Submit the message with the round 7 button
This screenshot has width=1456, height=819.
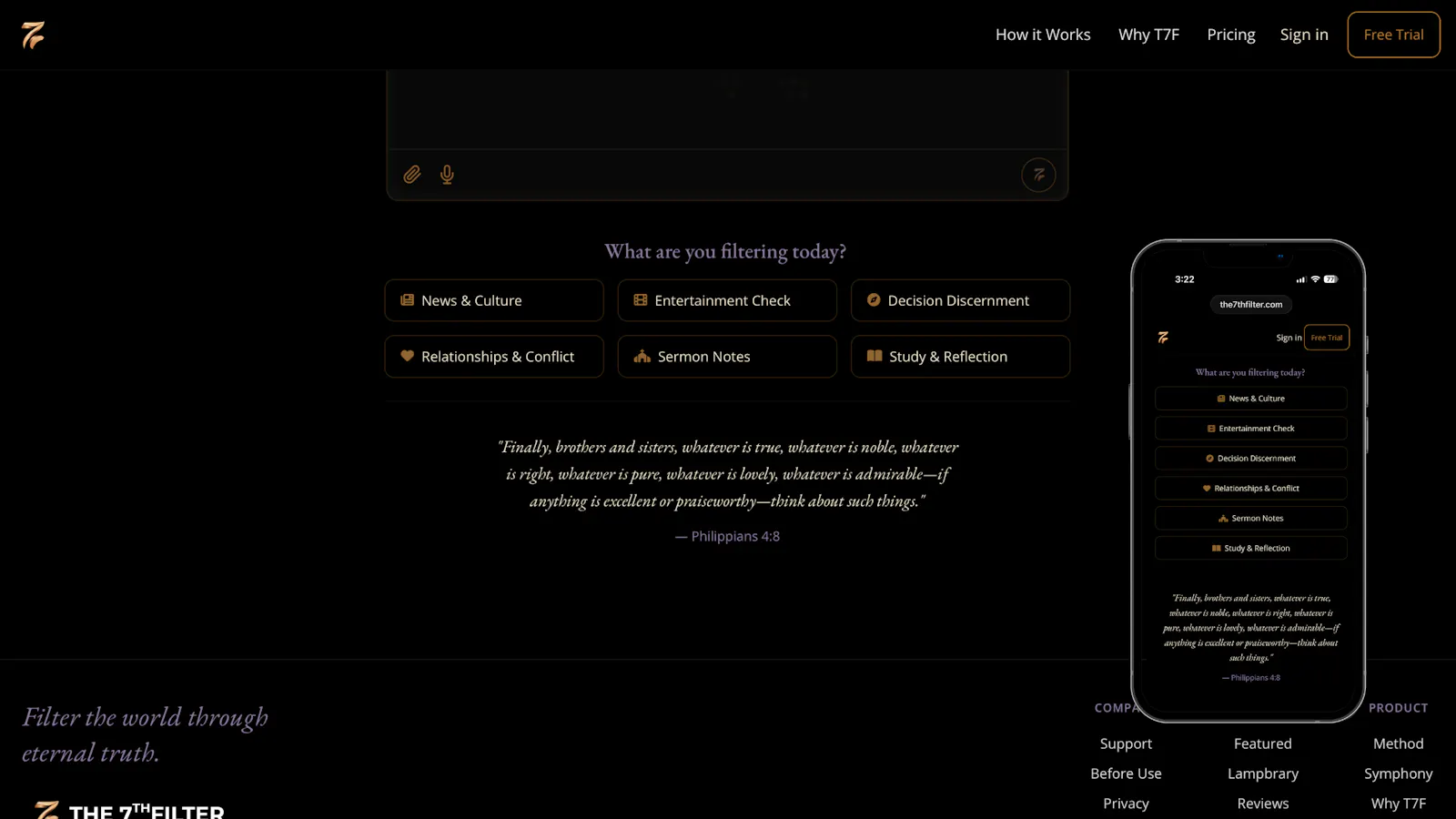point(1038,175)
